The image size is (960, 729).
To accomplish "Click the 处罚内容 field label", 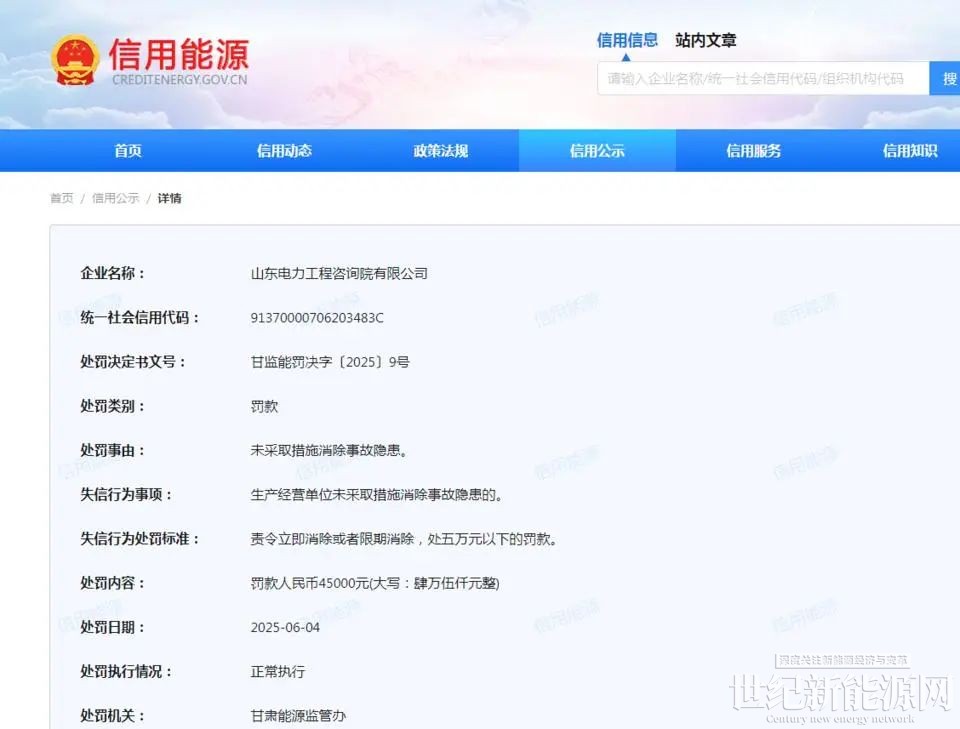I will (113, 583).
